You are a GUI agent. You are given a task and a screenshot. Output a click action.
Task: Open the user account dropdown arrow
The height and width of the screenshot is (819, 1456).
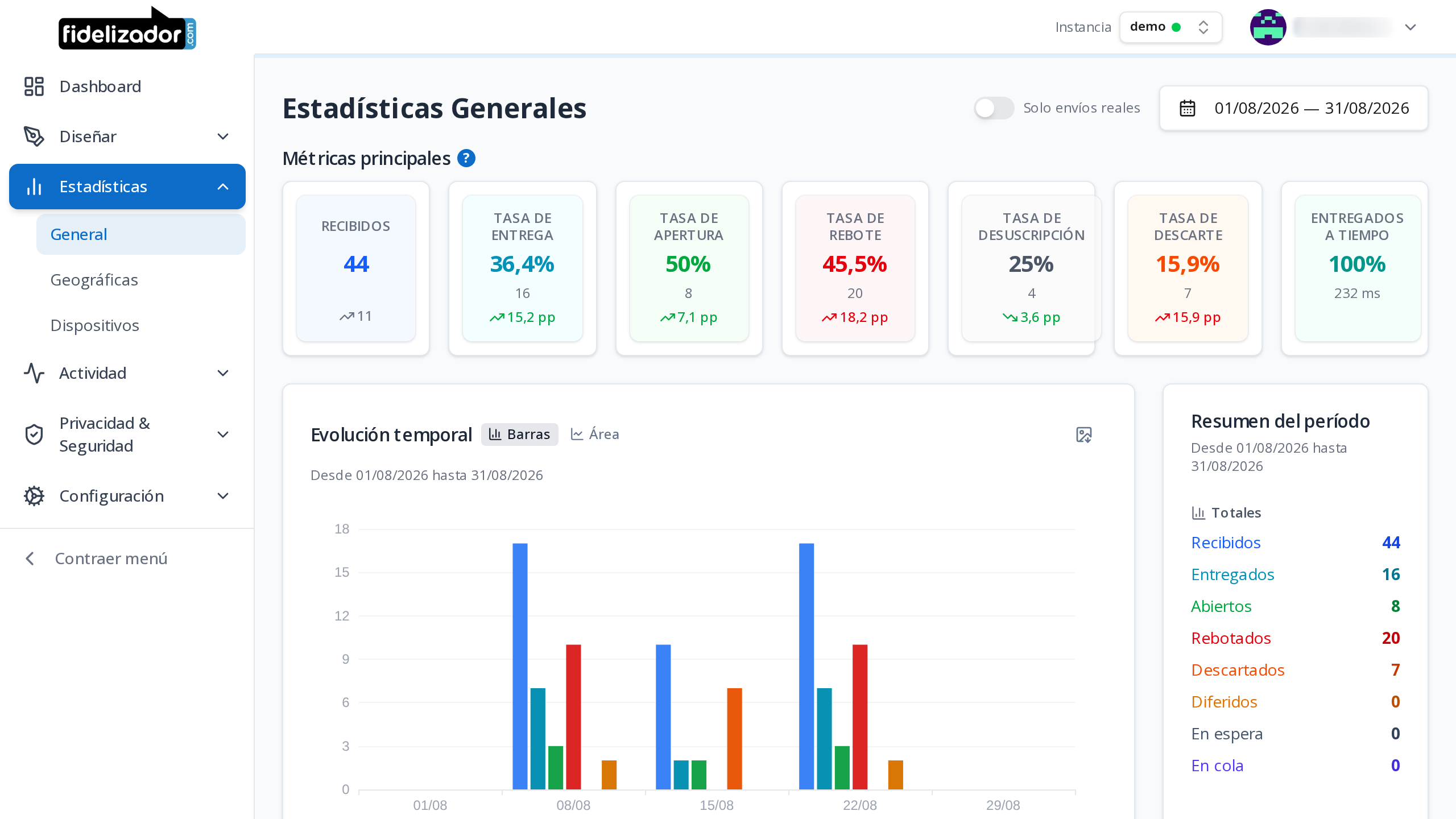click(x=1410, y=27)
